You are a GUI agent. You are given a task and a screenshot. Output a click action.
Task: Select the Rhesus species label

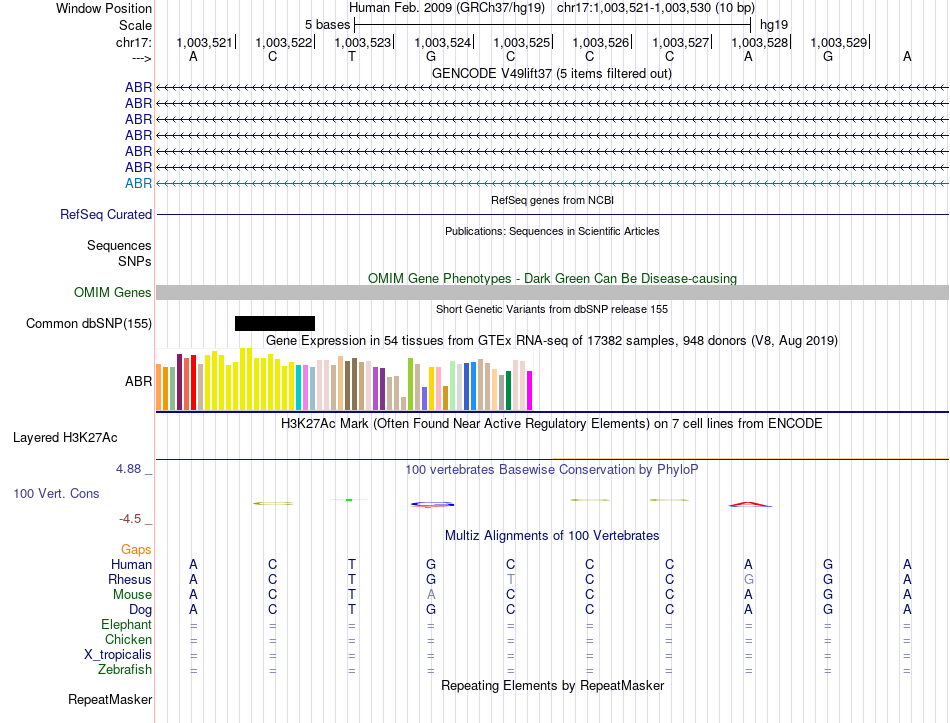pyautogui.click(x=130, y=579)
